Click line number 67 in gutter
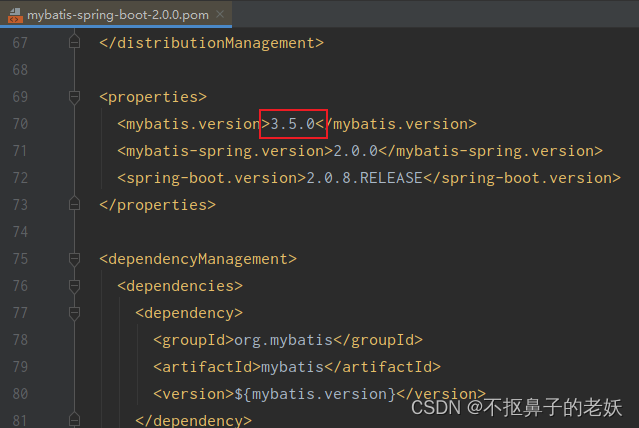This screenshot has height=428, width=639. [20, 43]
